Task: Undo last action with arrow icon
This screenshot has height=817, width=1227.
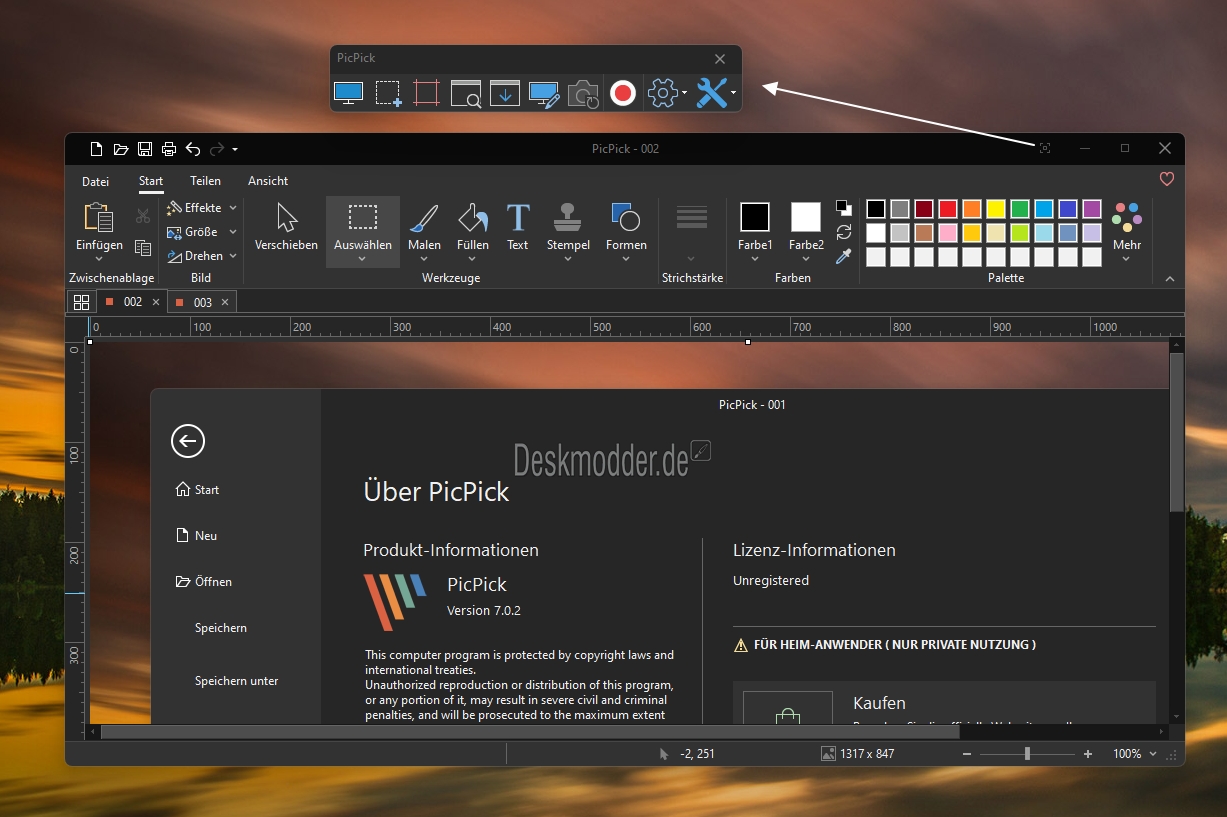Action: pyautogui.click(x=193, y=149)
